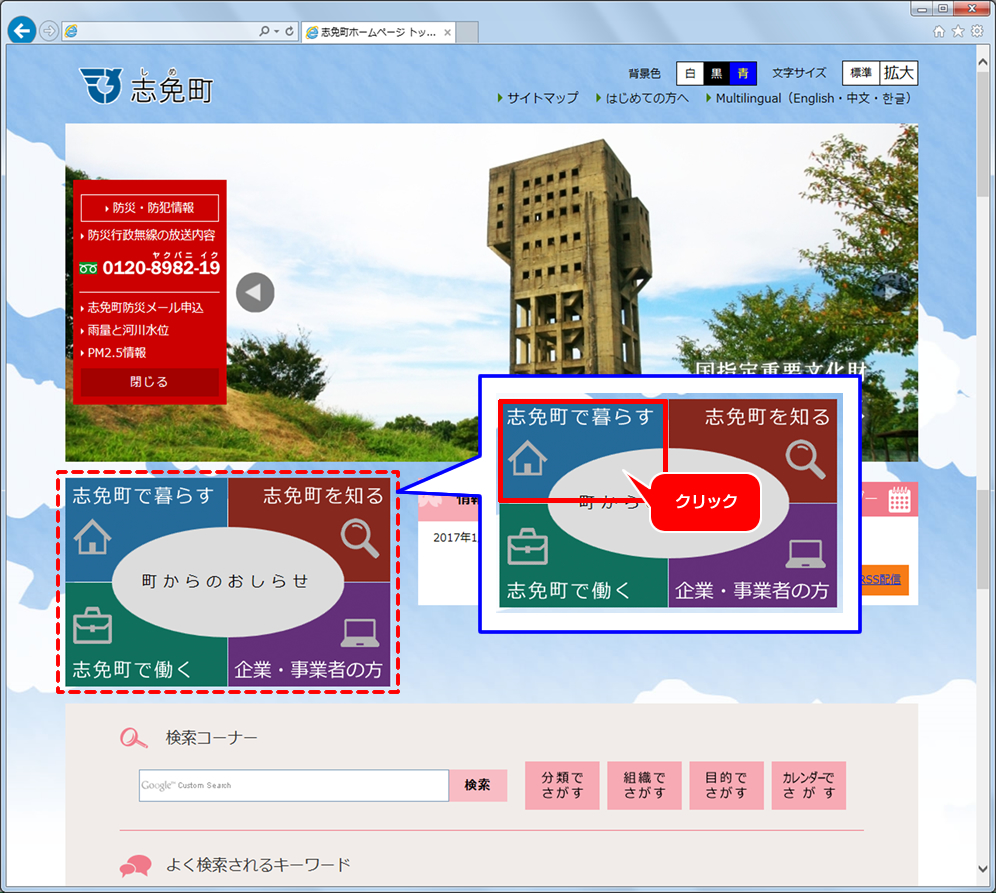The height and width of the screenshot is (893, 996).
Task: Click the browser back arrow button
Action: (22, 30)
